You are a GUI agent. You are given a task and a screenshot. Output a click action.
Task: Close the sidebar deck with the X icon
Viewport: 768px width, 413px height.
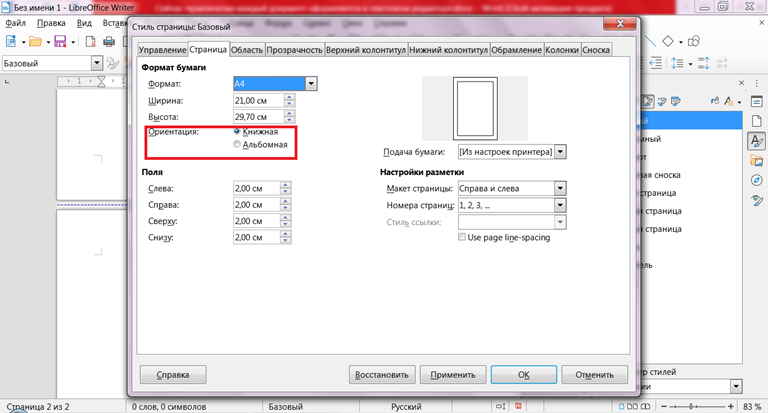coord(742,83)
